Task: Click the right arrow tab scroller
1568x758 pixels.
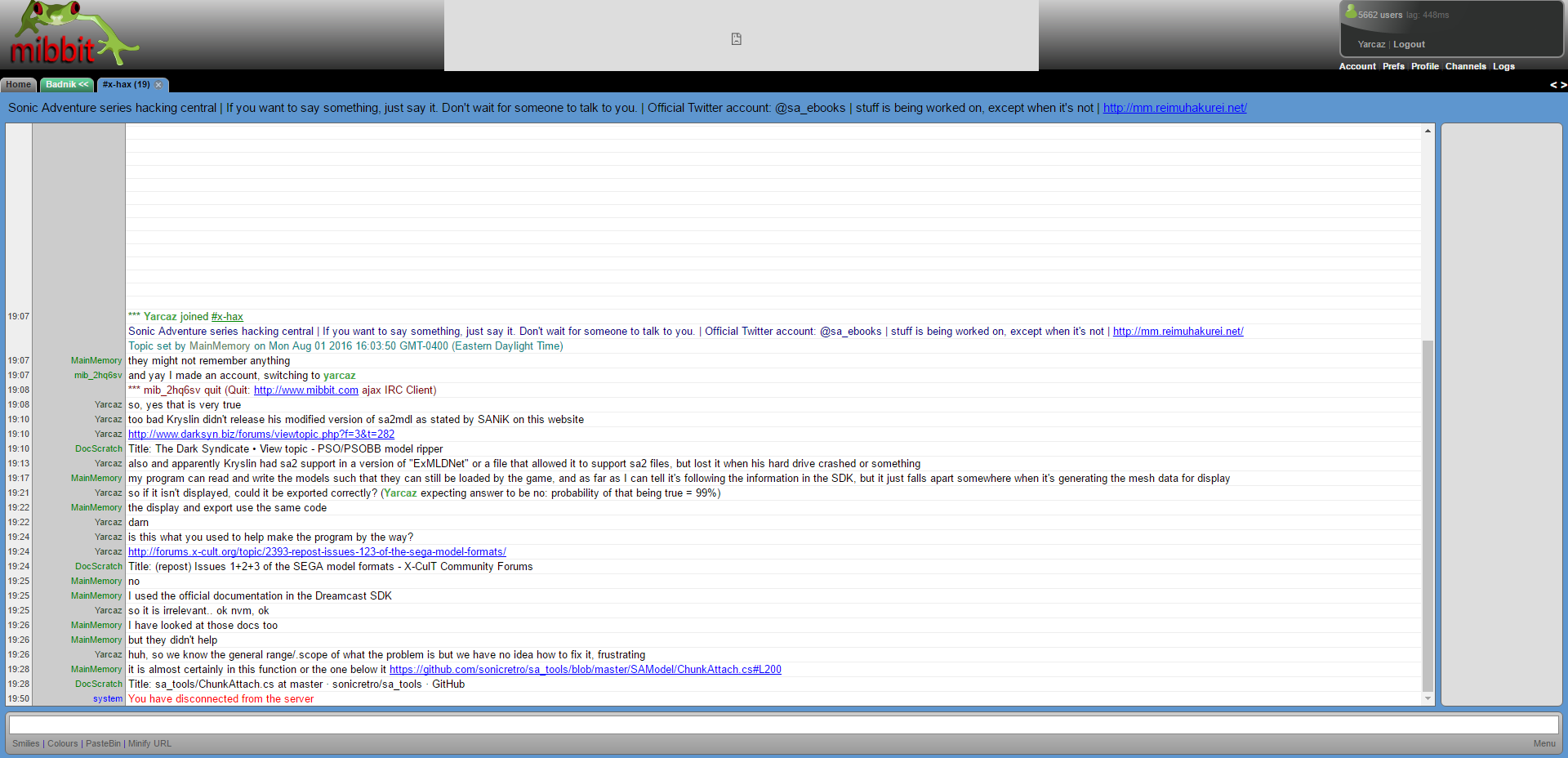Action: 1563,85
